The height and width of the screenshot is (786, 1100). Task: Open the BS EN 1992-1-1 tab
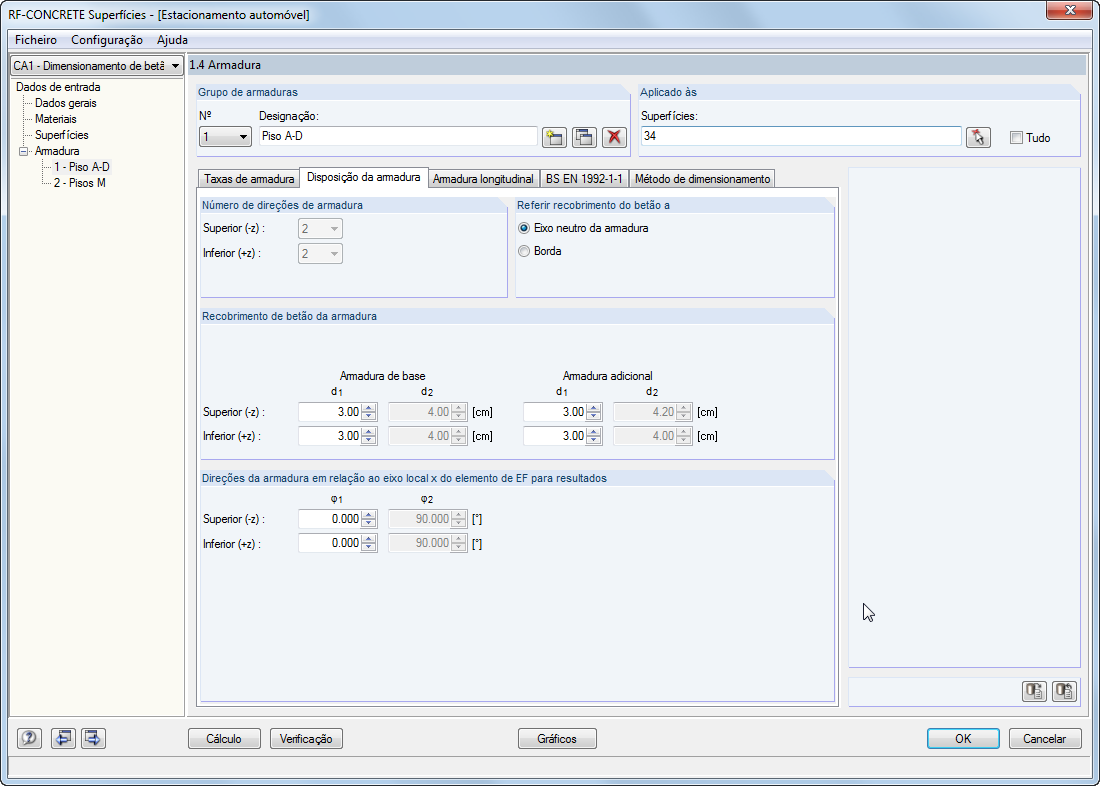point(584,179)
